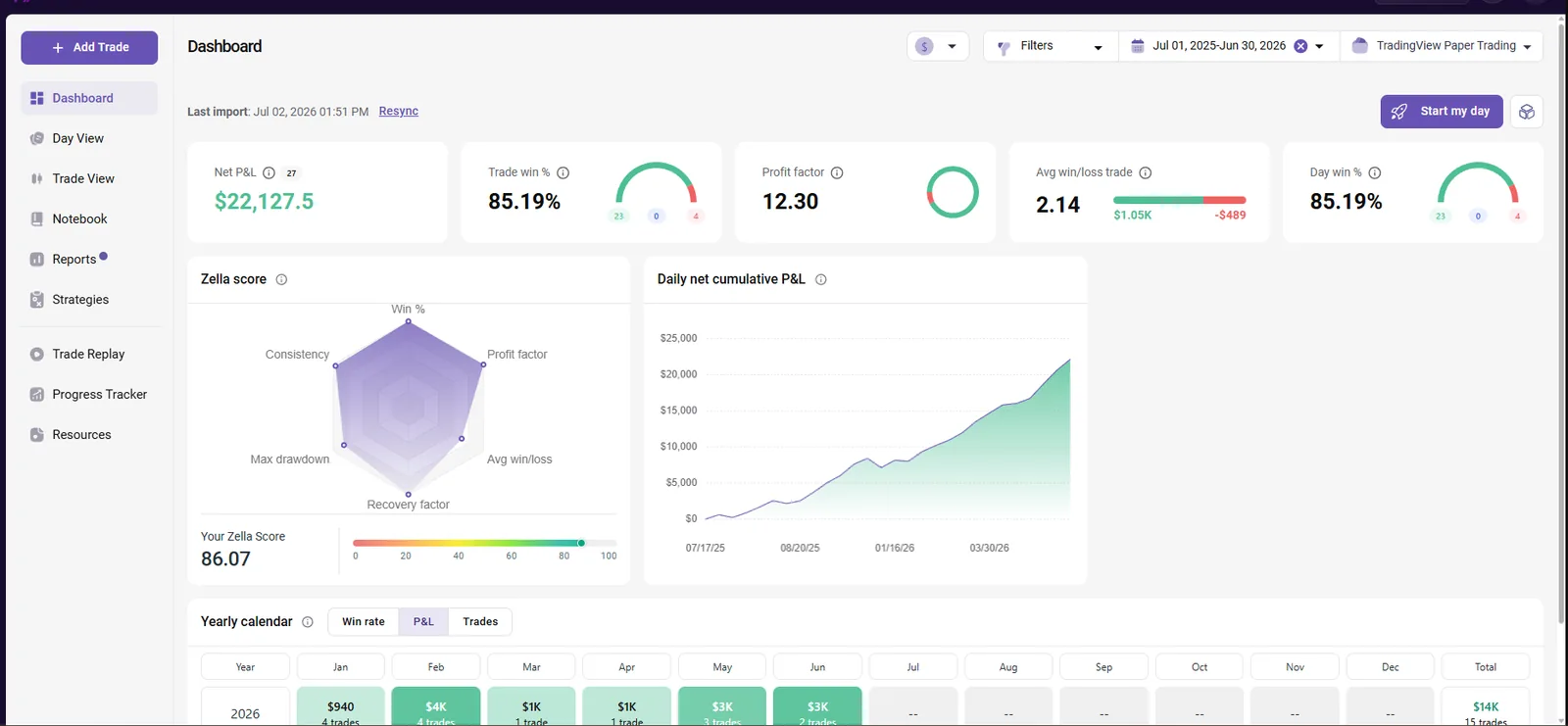This screenshot has width=1568, height=726.
Task: Click the Strategies clipboard icon
Action: tap(37, 299)
